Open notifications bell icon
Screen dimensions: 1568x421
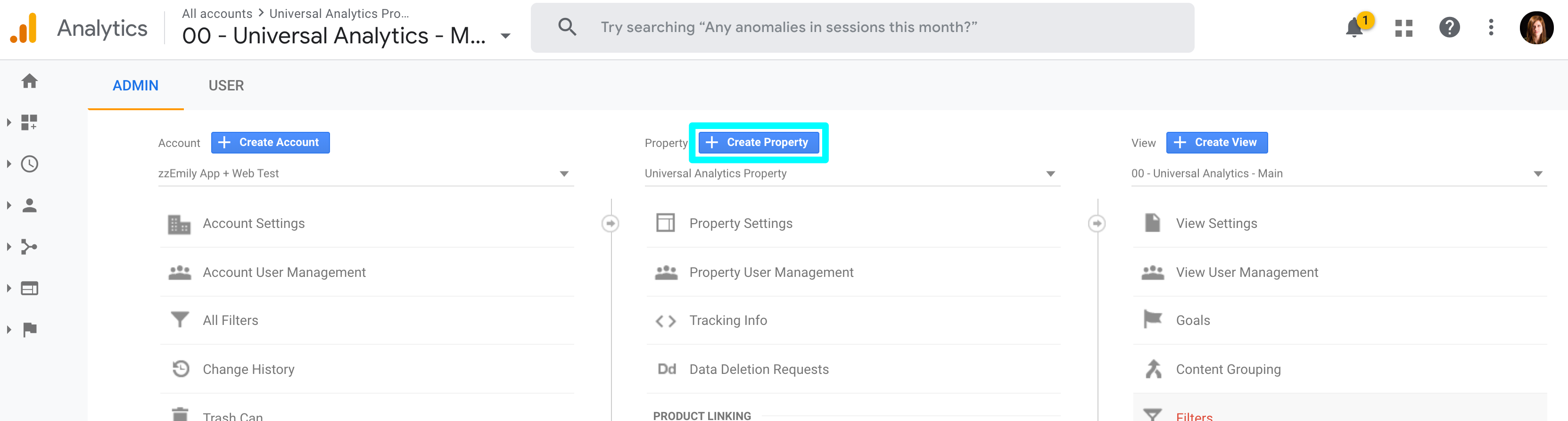[1354, 27]
